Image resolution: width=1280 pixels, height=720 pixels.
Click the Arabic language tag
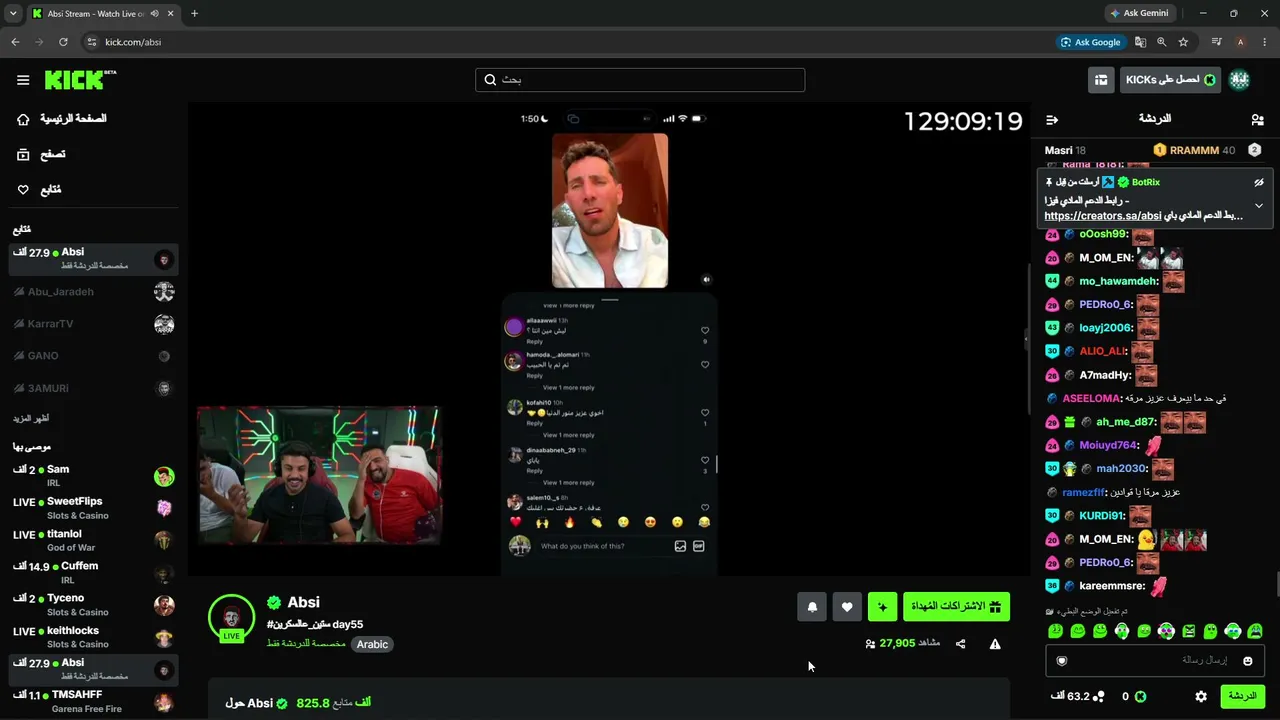click(372, 644)
